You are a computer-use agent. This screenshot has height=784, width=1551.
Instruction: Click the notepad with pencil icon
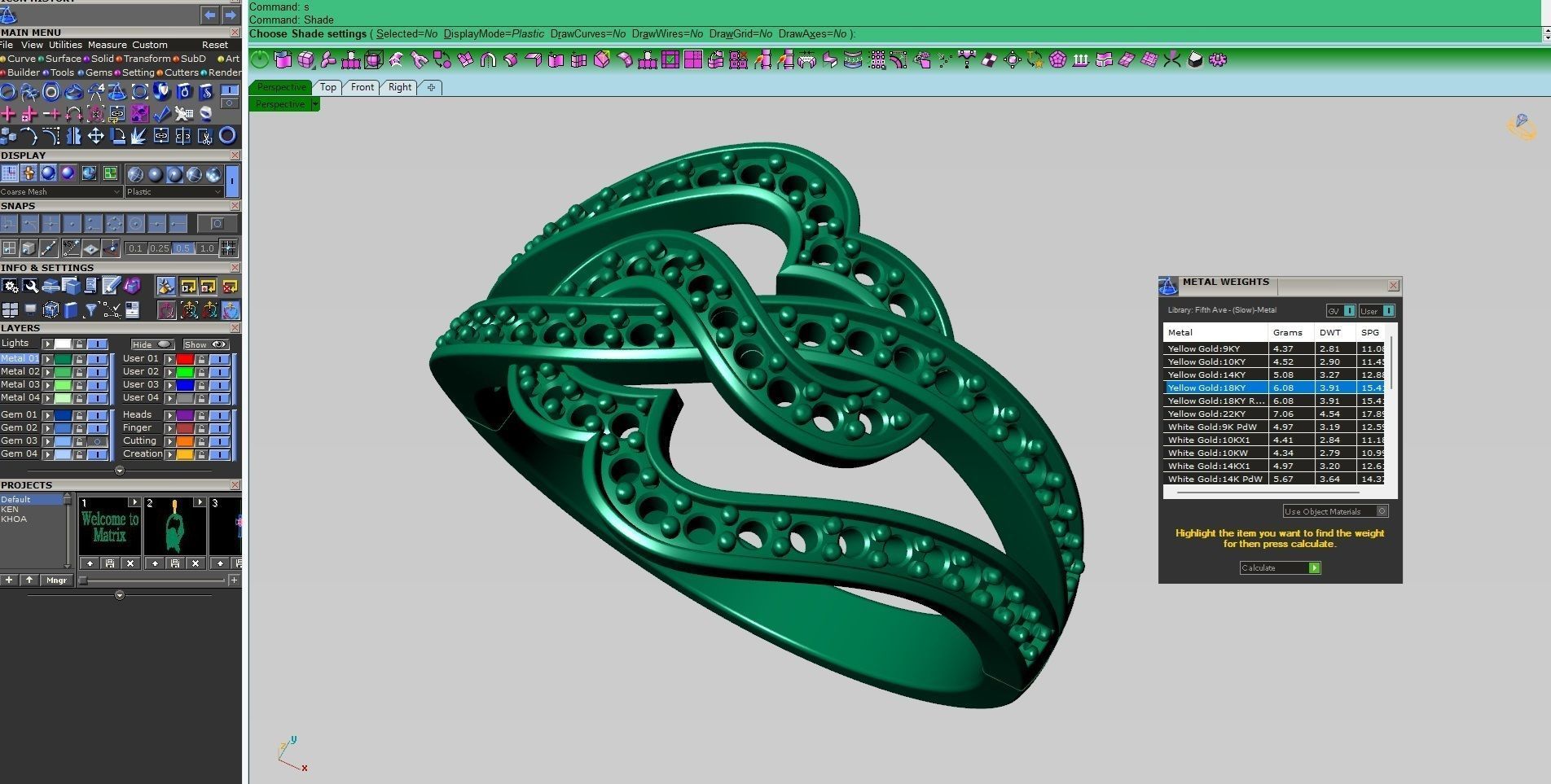coord(112,286)
